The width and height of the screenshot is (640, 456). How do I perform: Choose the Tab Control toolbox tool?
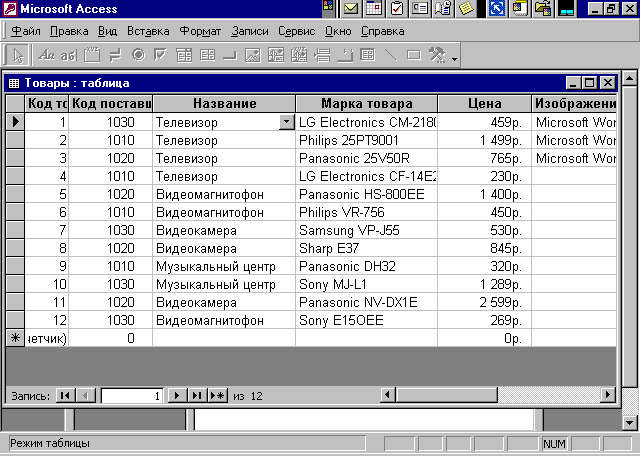[x=345, y=55]
